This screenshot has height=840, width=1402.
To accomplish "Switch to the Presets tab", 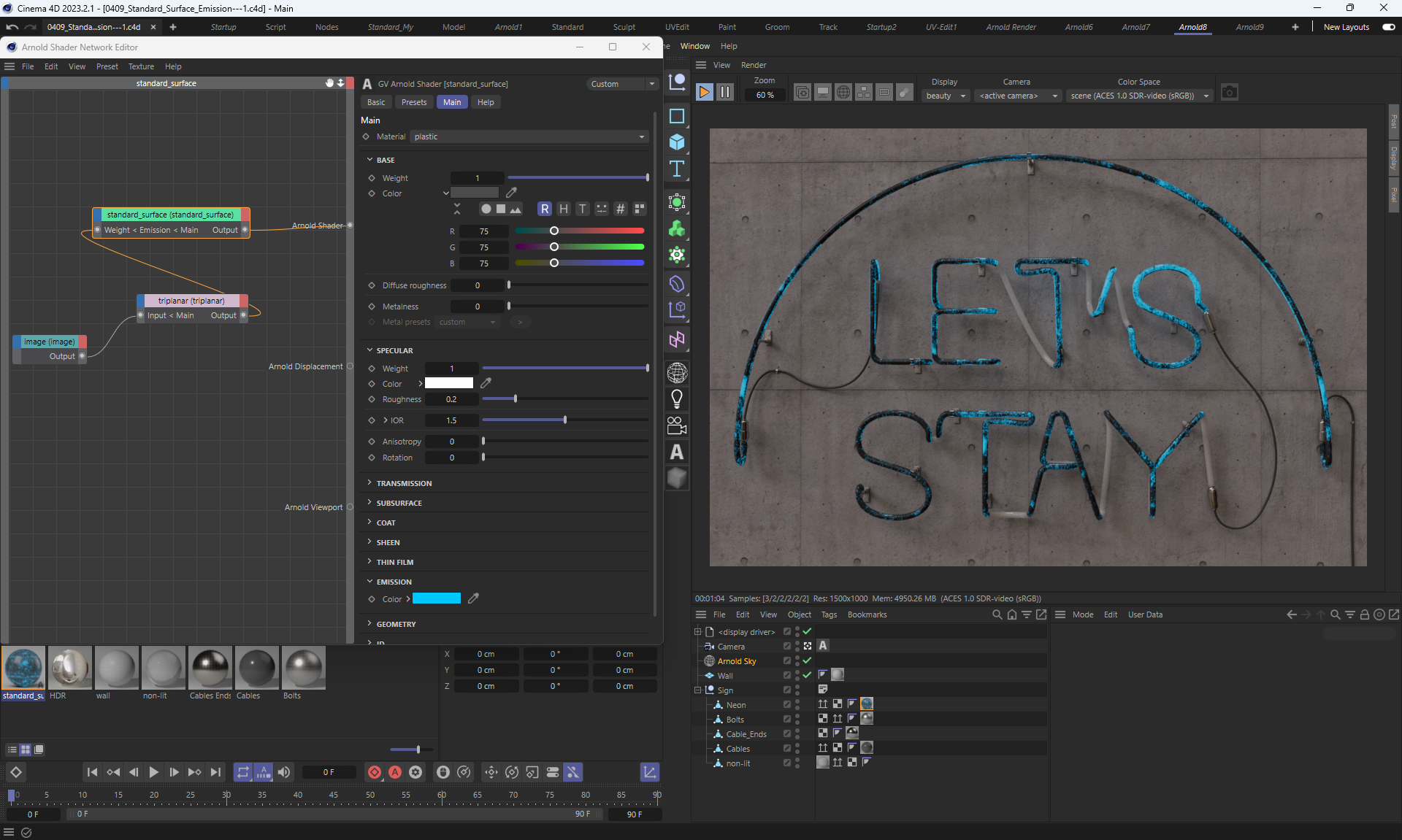I will click(x=414, y=102).
